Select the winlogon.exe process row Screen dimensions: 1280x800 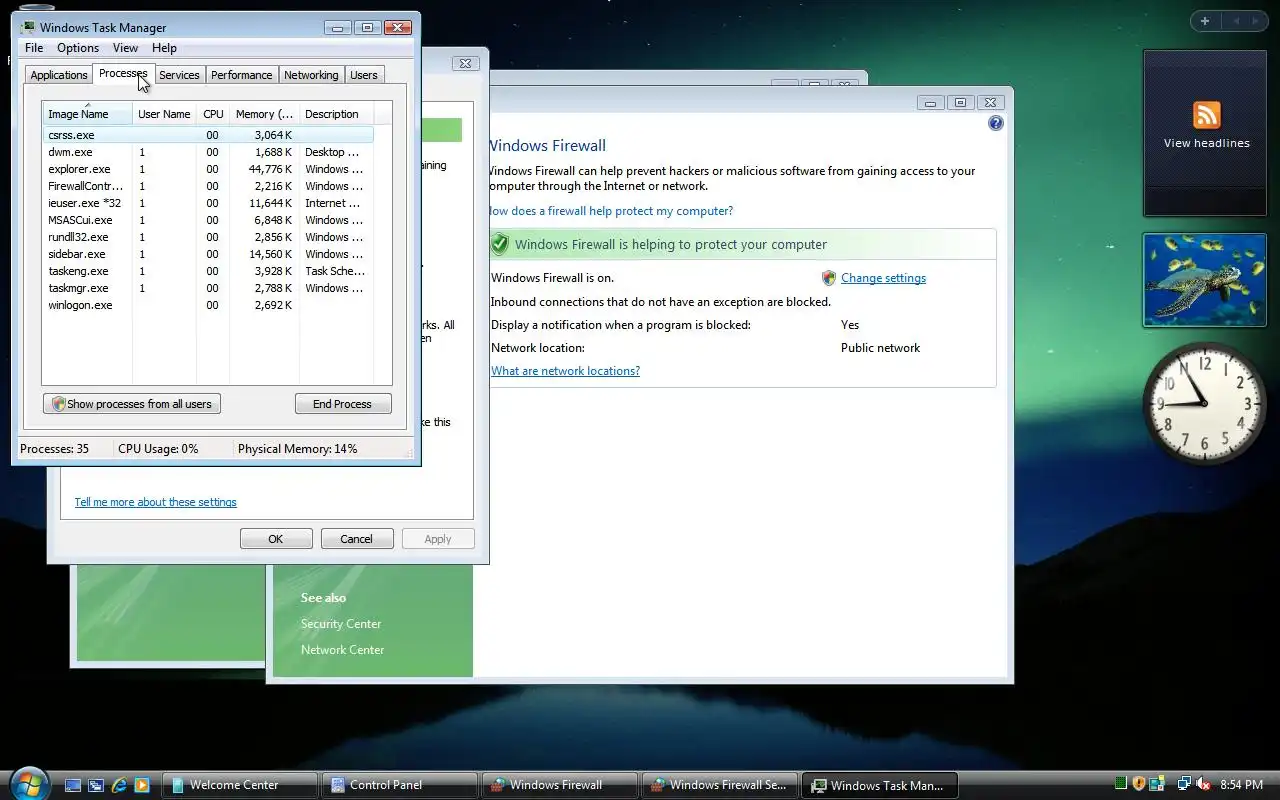[x=208, y=305]
